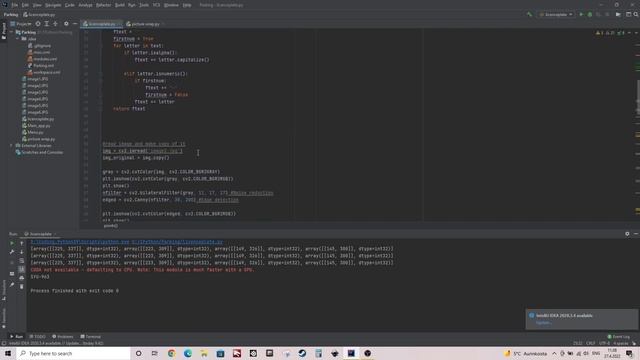Screen dimensions: 640x360
Task: Expand External Libraries node
Action: coord(11,146)
